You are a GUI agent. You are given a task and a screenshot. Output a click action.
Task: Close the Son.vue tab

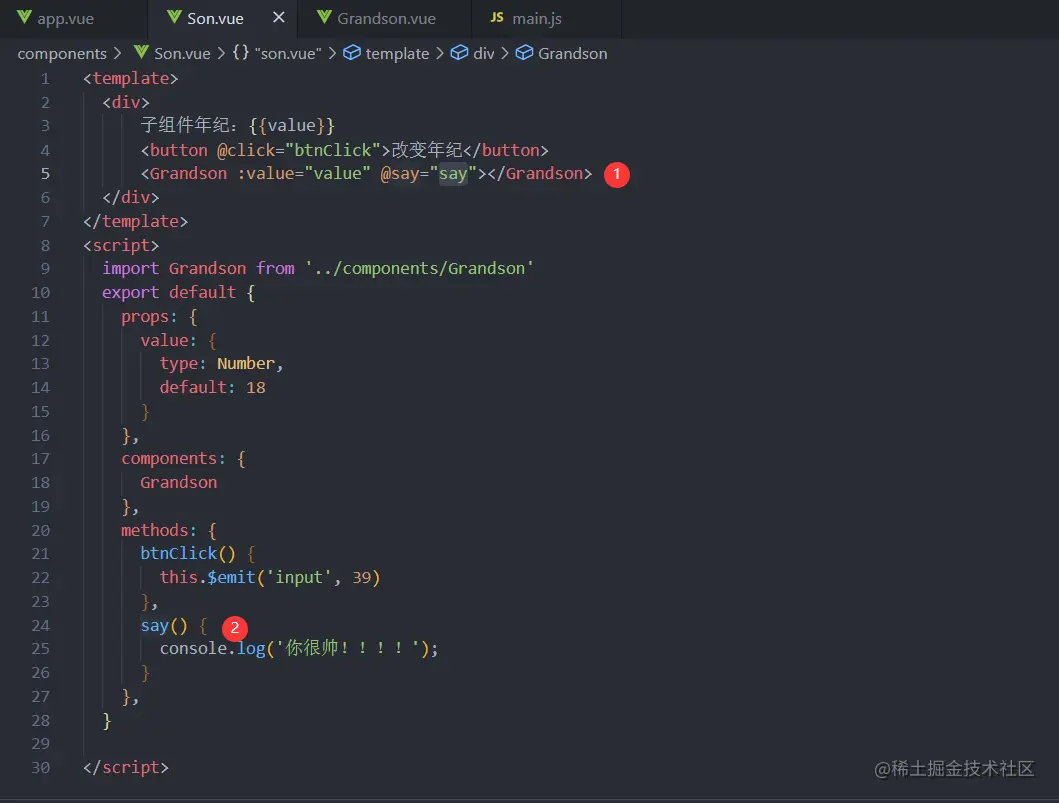tap(278, 18)
